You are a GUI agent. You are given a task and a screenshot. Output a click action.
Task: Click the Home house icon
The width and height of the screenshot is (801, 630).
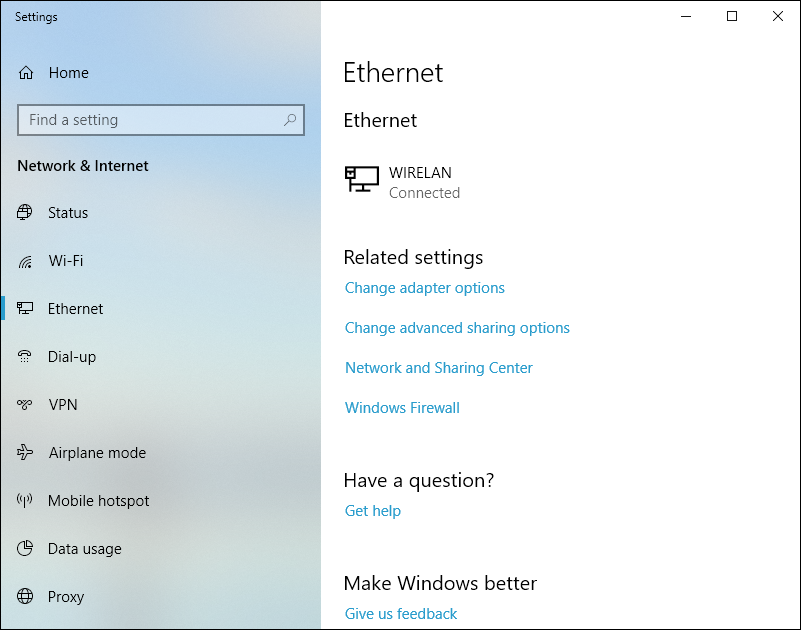(x=26, y=73)
